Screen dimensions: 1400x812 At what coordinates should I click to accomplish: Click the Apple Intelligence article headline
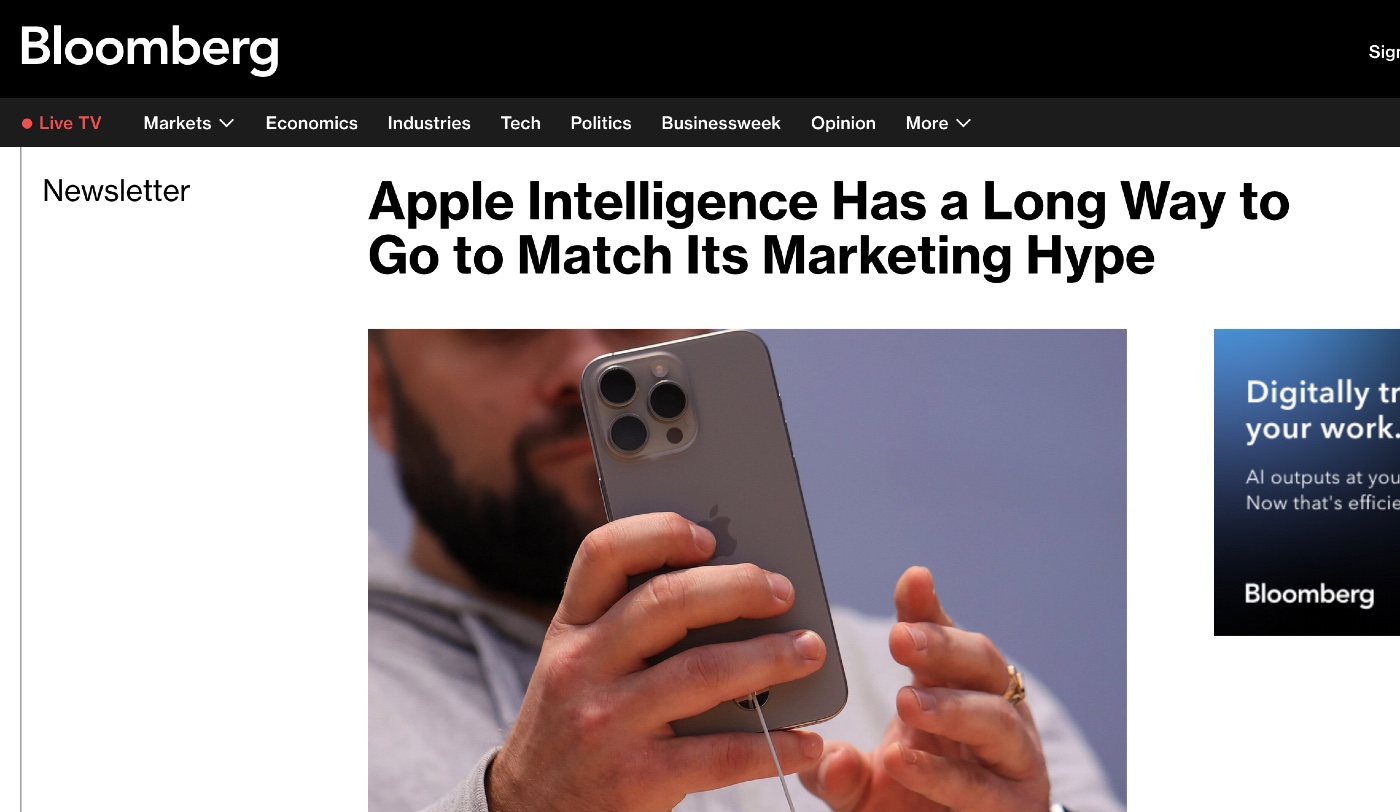tap(829, 229)
